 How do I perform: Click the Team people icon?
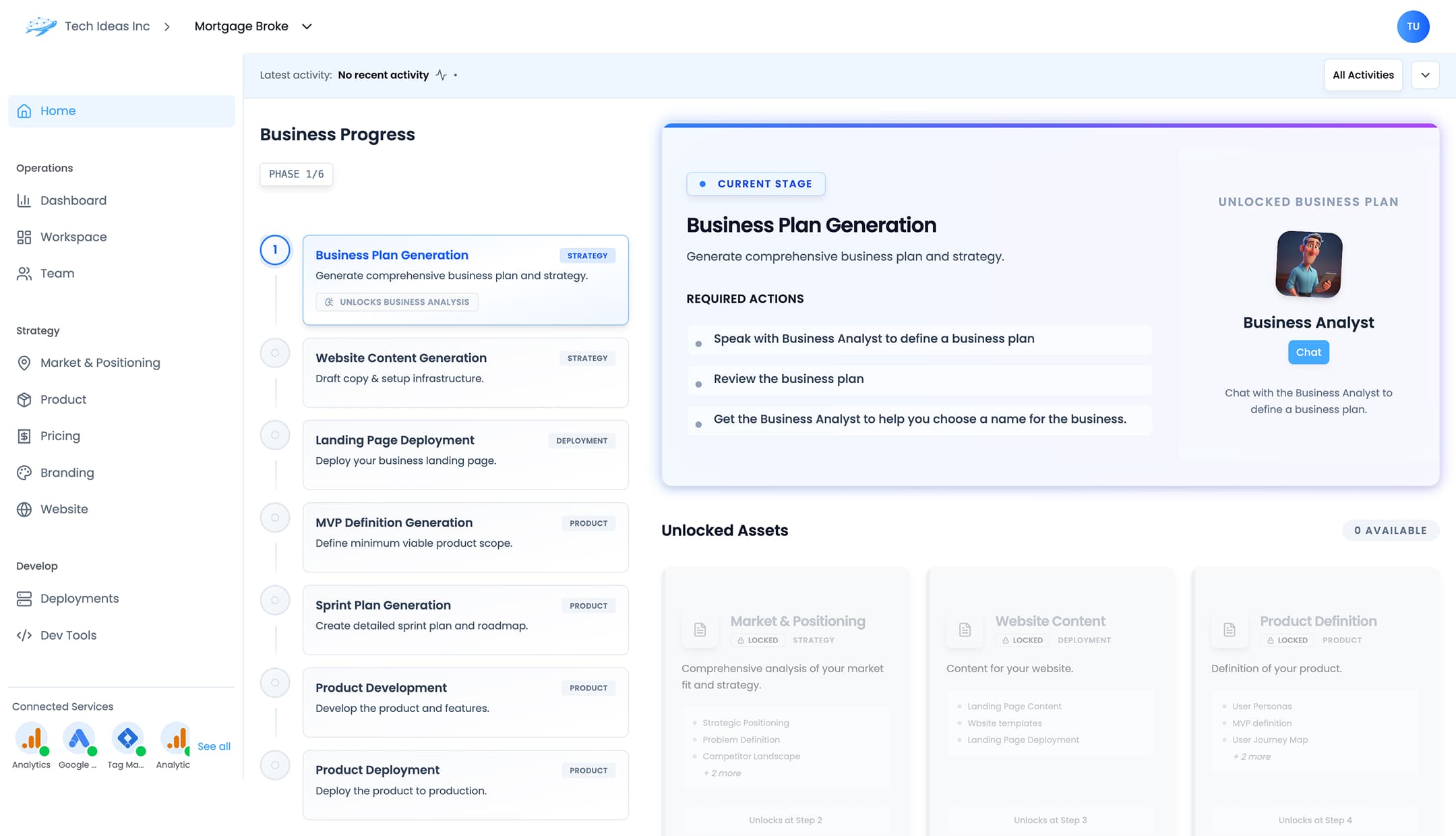pyautogui.click(x=24, y=274)
